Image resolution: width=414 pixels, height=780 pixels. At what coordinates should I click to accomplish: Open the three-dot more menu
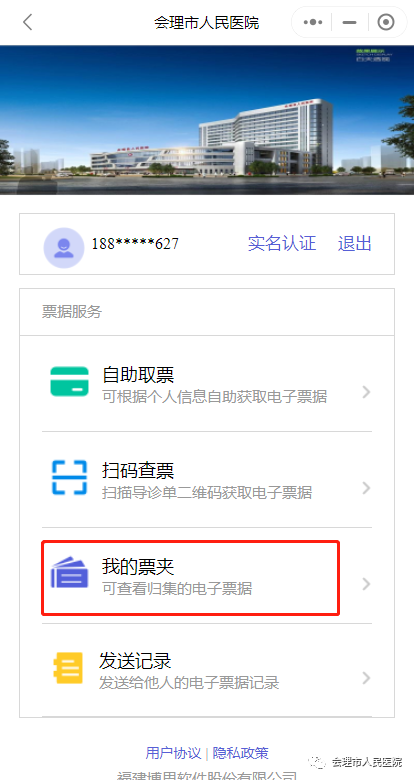(x=313, y=22)
